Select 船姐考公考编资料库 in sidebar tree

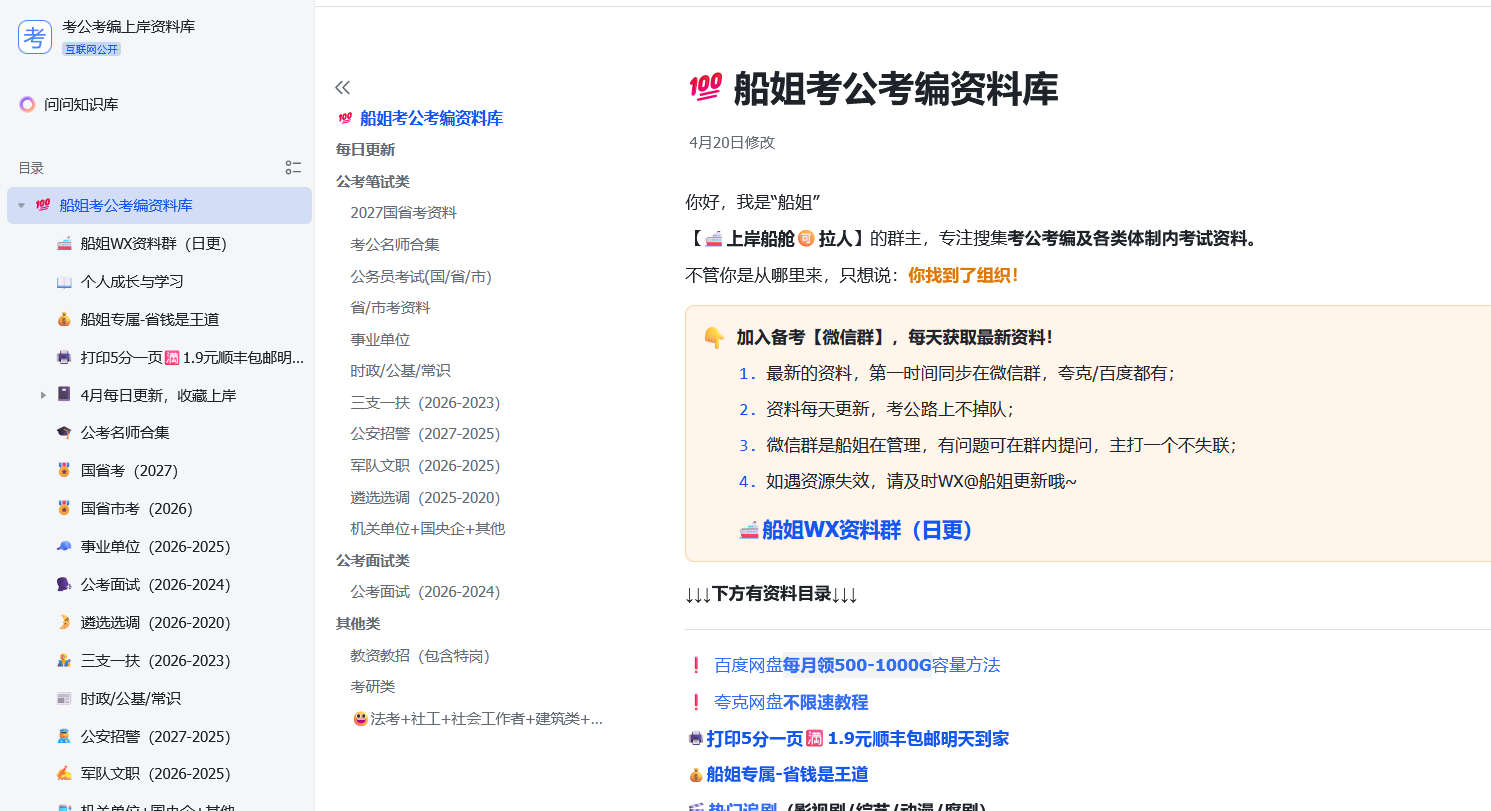coord(160,205)
